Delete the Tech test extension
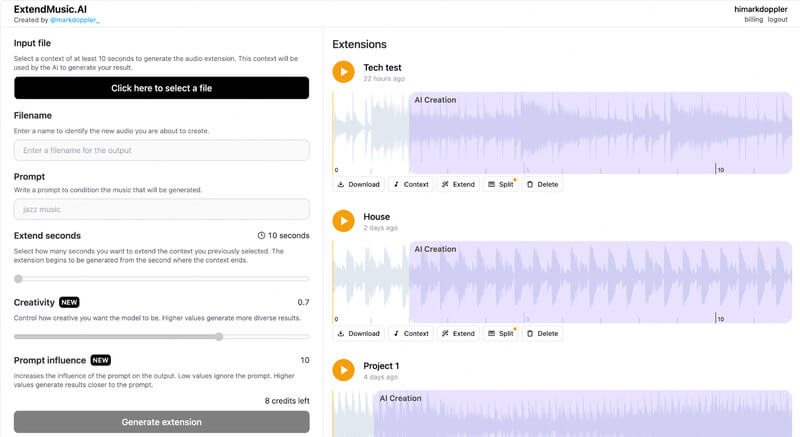Screen dimensions: 800x437 (x=542, y=185)
